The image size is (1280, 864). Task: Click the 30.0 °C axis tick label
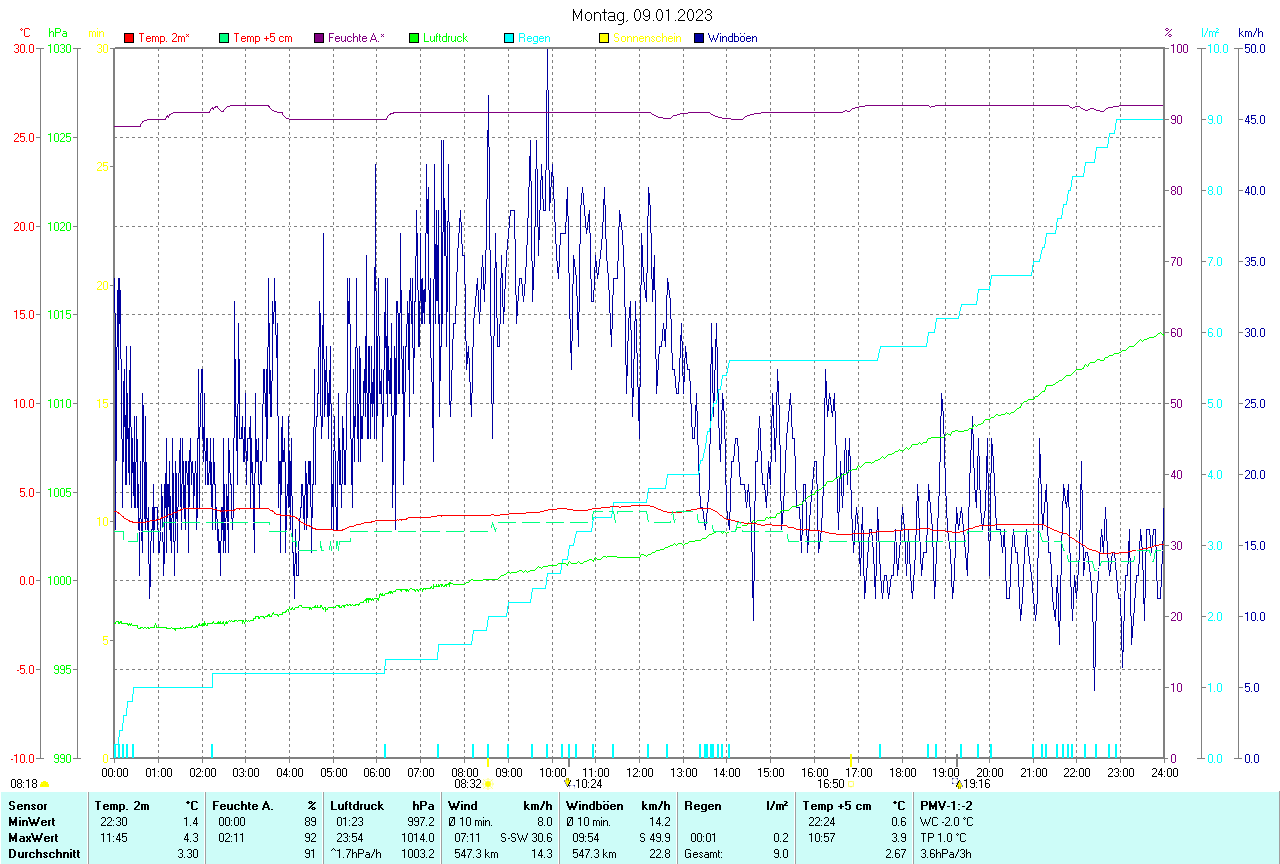(24, 48)
